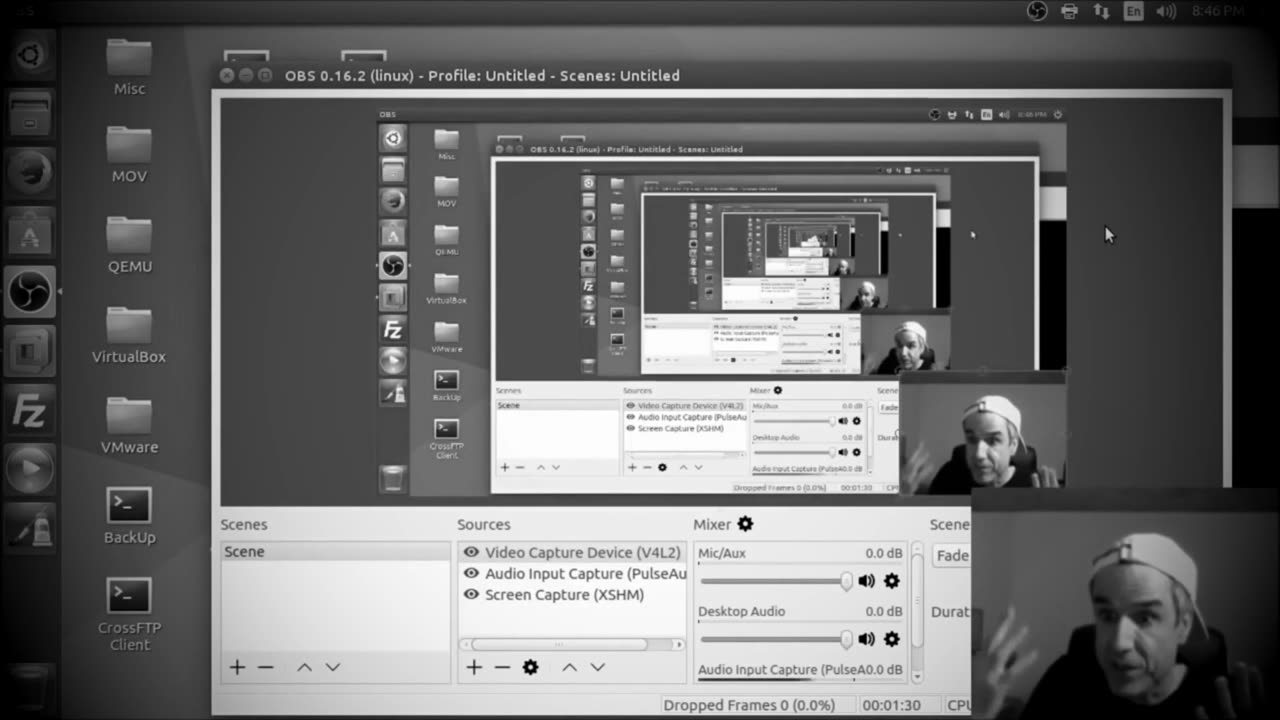Open source properties gear under Sources

531,667
